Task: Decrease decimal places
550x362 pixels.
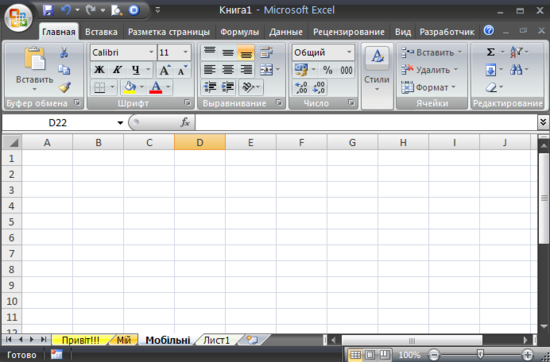Action: click(x=319, y=87)
